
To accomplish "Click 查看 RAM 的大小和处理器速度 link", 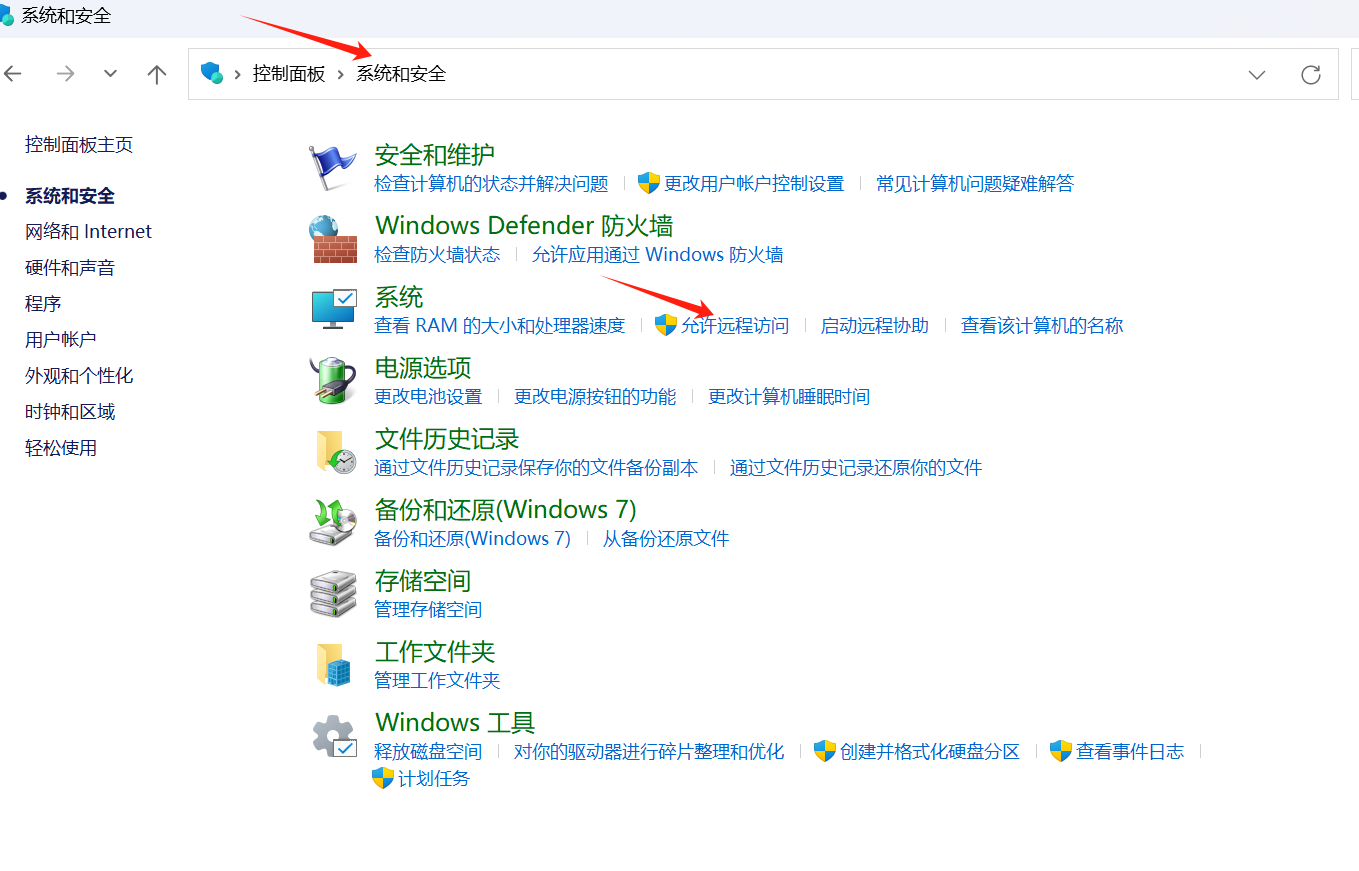I will (x=499, y=326).
